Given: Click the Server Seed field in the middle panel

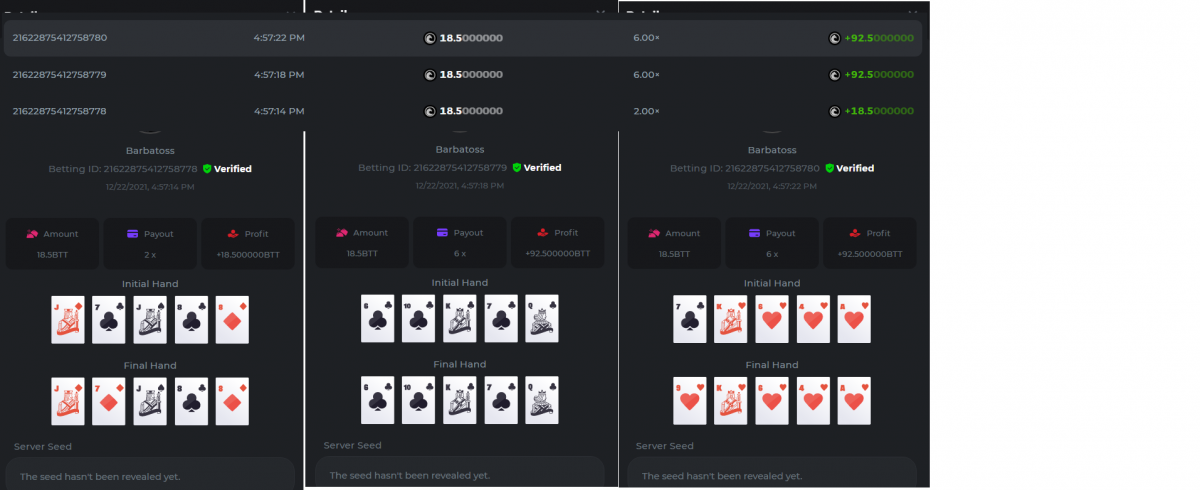Looking at the screenshot, I should [x=460, y=476].
